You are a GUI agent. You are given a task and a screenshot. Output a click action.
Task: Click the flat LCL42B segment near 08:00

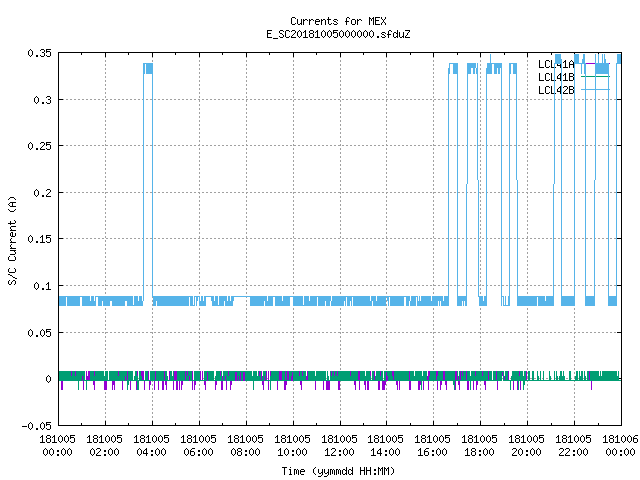[242, 297]
